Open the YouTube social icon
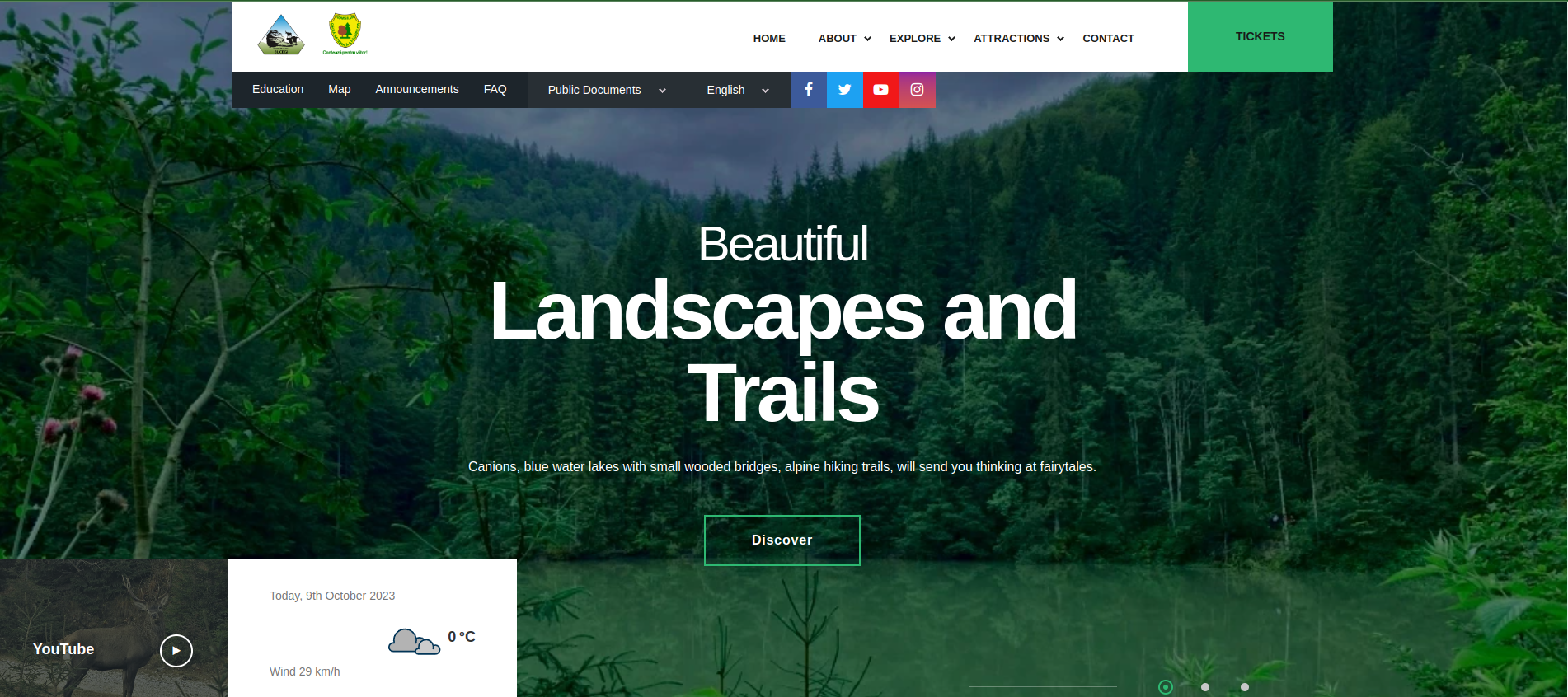This screenshot has width=1568, height=697. 881,90
